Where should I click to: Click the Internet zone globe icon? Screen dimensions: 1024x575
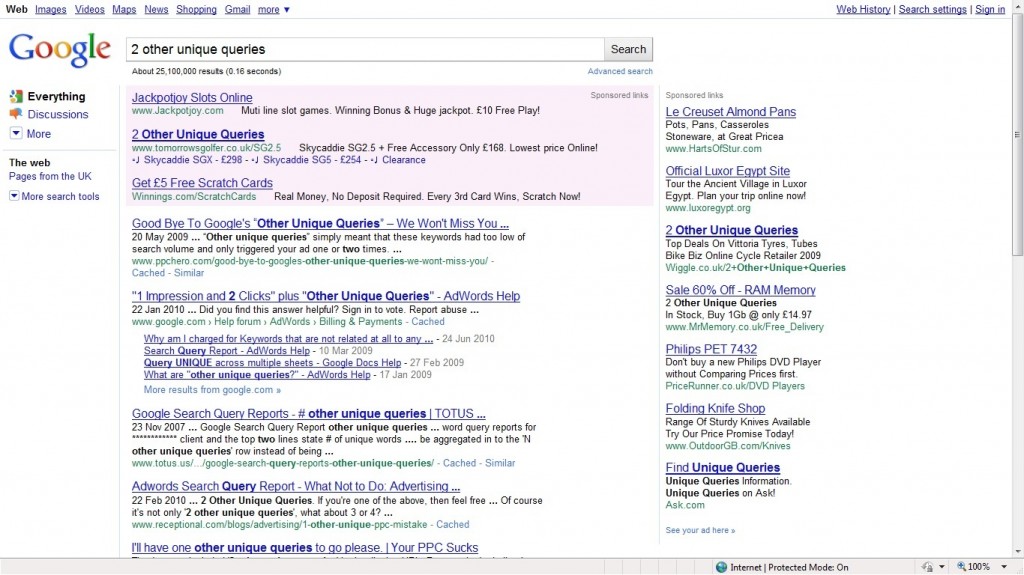(x=721, y=567)
